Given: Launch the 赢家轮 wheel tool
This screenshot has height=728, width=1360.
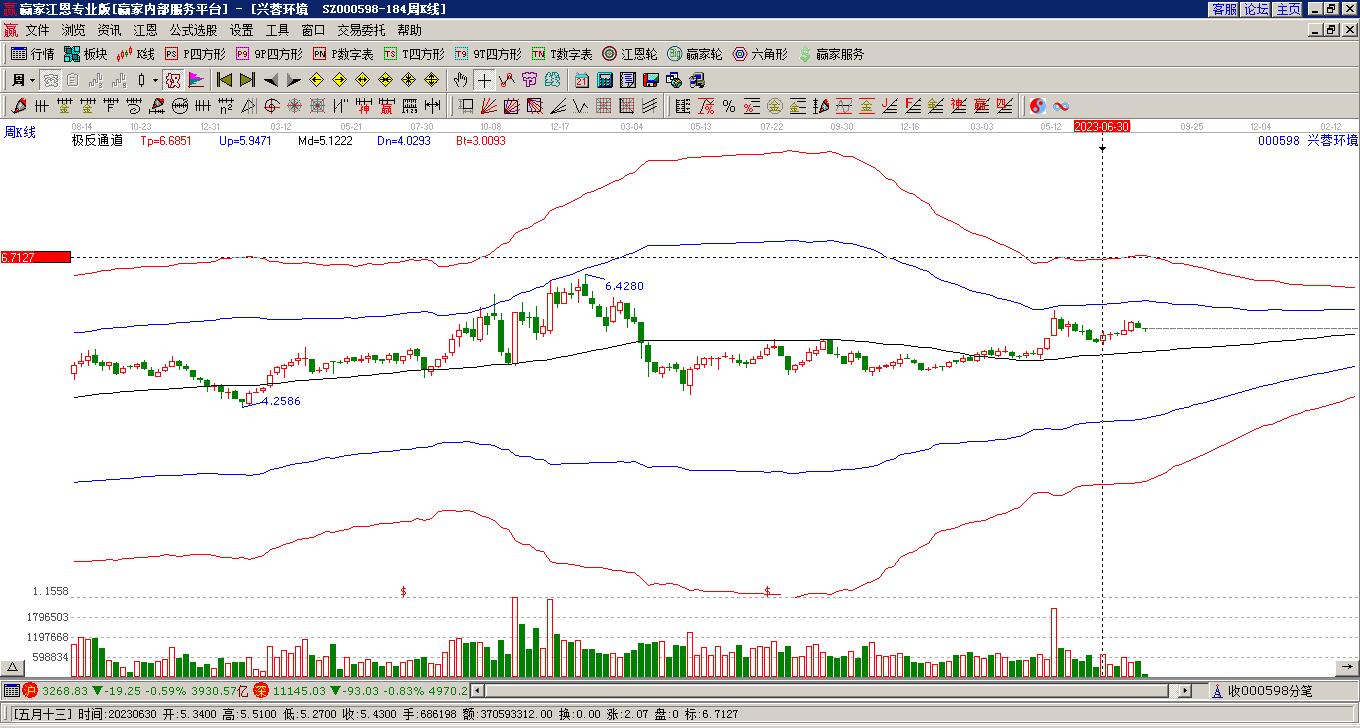Looking at the screenshot, I should click(695, 54).
